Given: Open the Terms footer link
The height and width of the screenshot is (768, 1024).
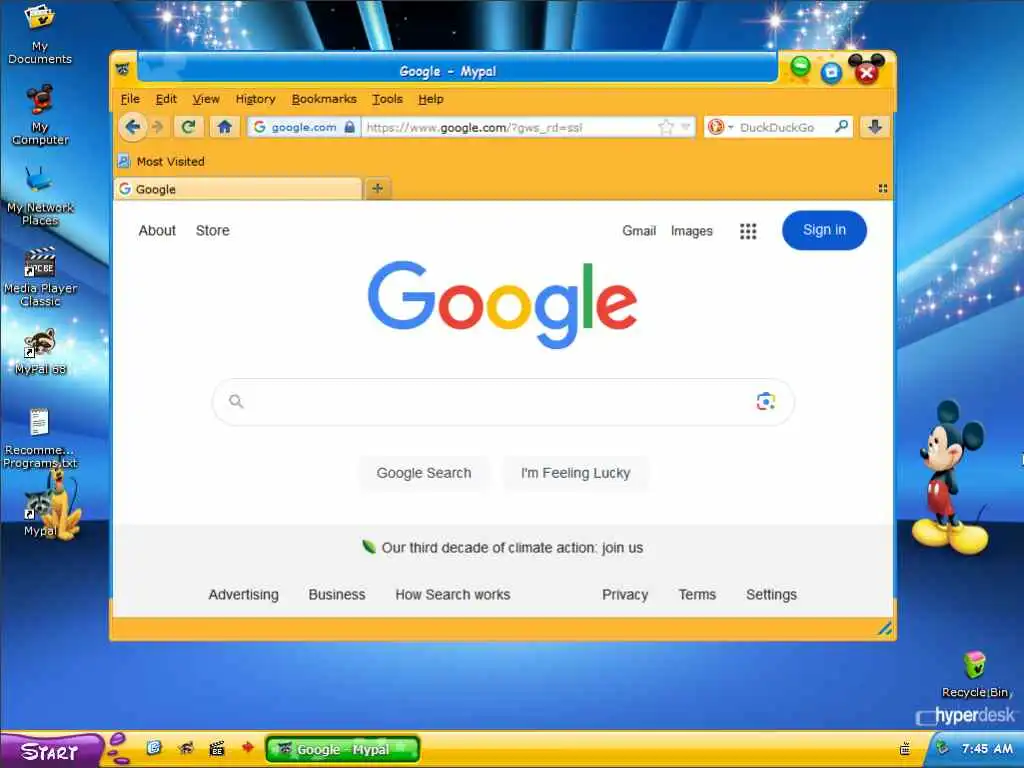Looking at the screenshot, I should [x=697, y=594].
